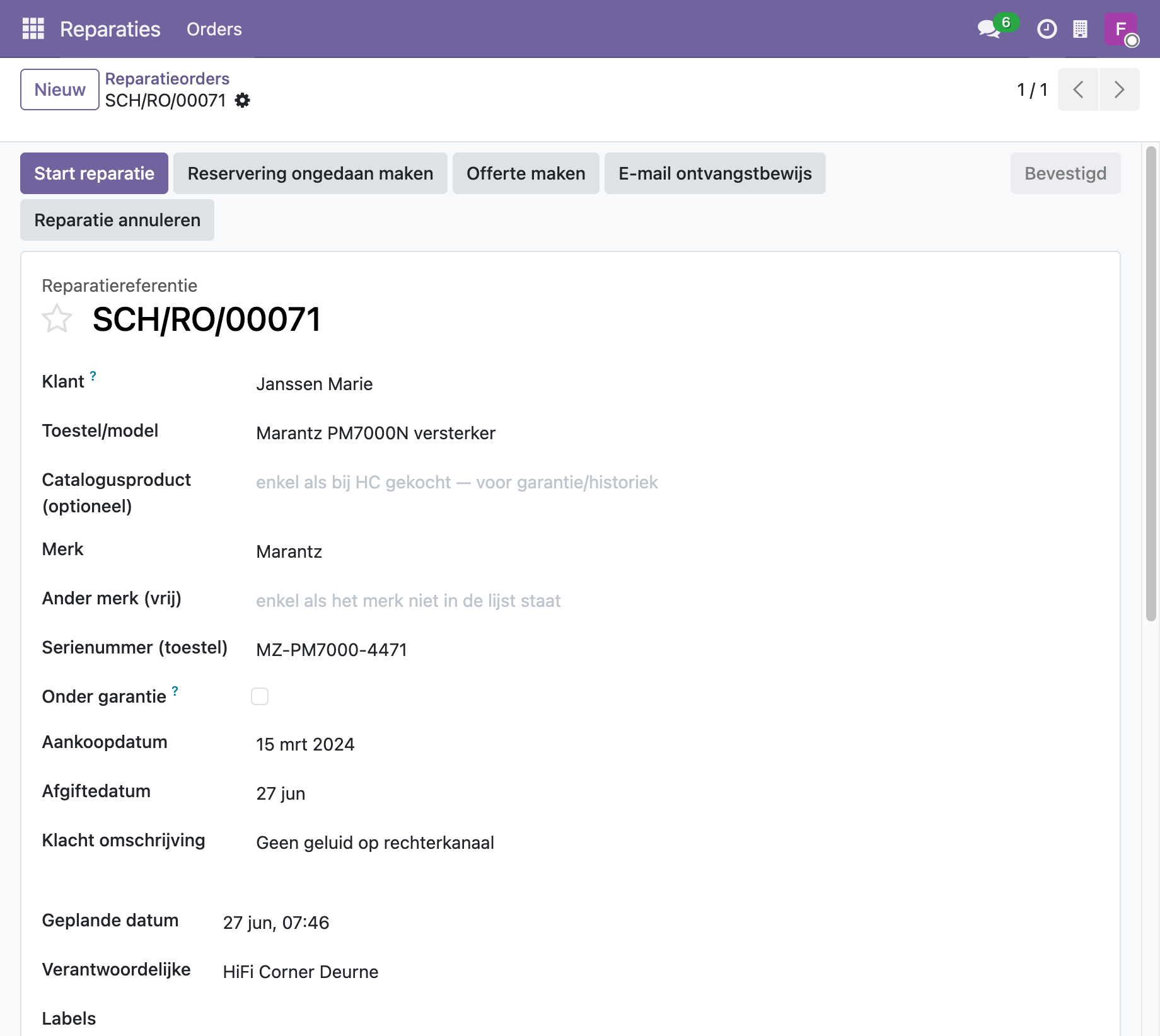Screen dimensions: 1160x1036
Task: Open the activities clock icon
Action: pyautogui.click(x=1047, y=29)
